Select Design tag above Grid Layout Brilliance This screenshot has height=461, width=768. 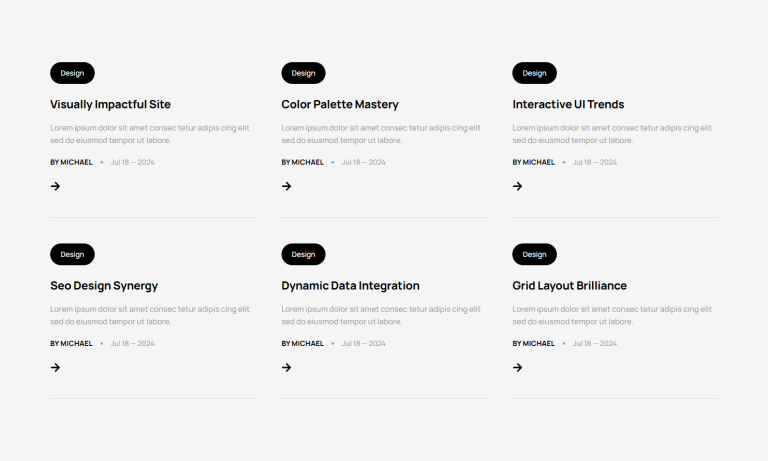(x=534, y=254)
